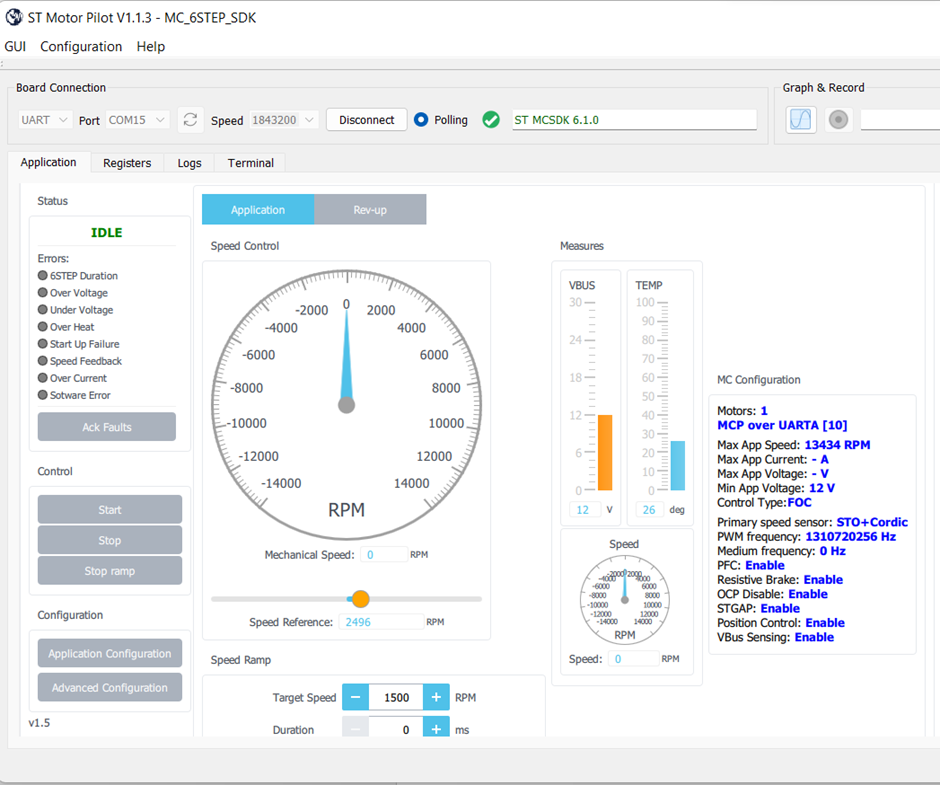Click the Mechanical Speed value field
The height and width of the screenshot is (785, 940).
click(x=384, y=555)
